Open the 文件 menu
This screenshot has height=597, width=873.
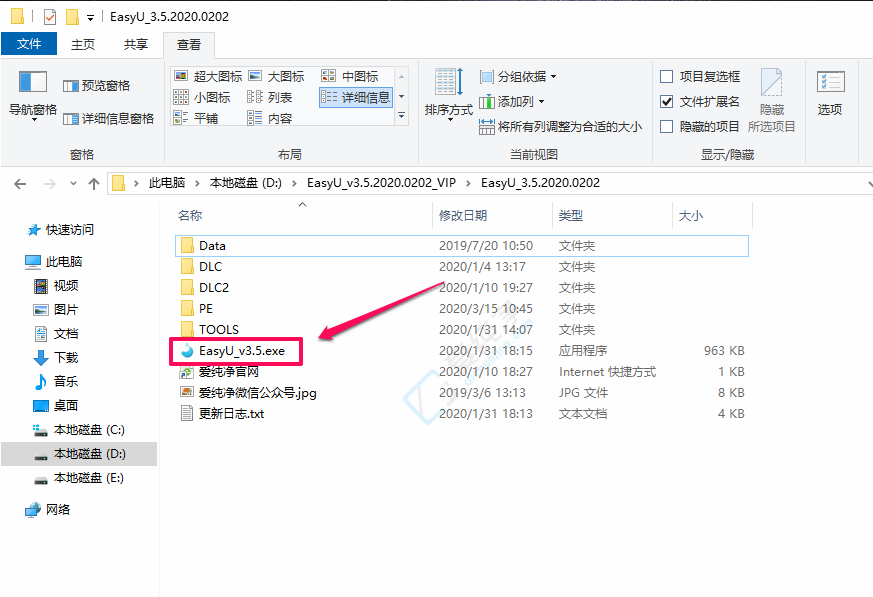click(x=30, y=44)
